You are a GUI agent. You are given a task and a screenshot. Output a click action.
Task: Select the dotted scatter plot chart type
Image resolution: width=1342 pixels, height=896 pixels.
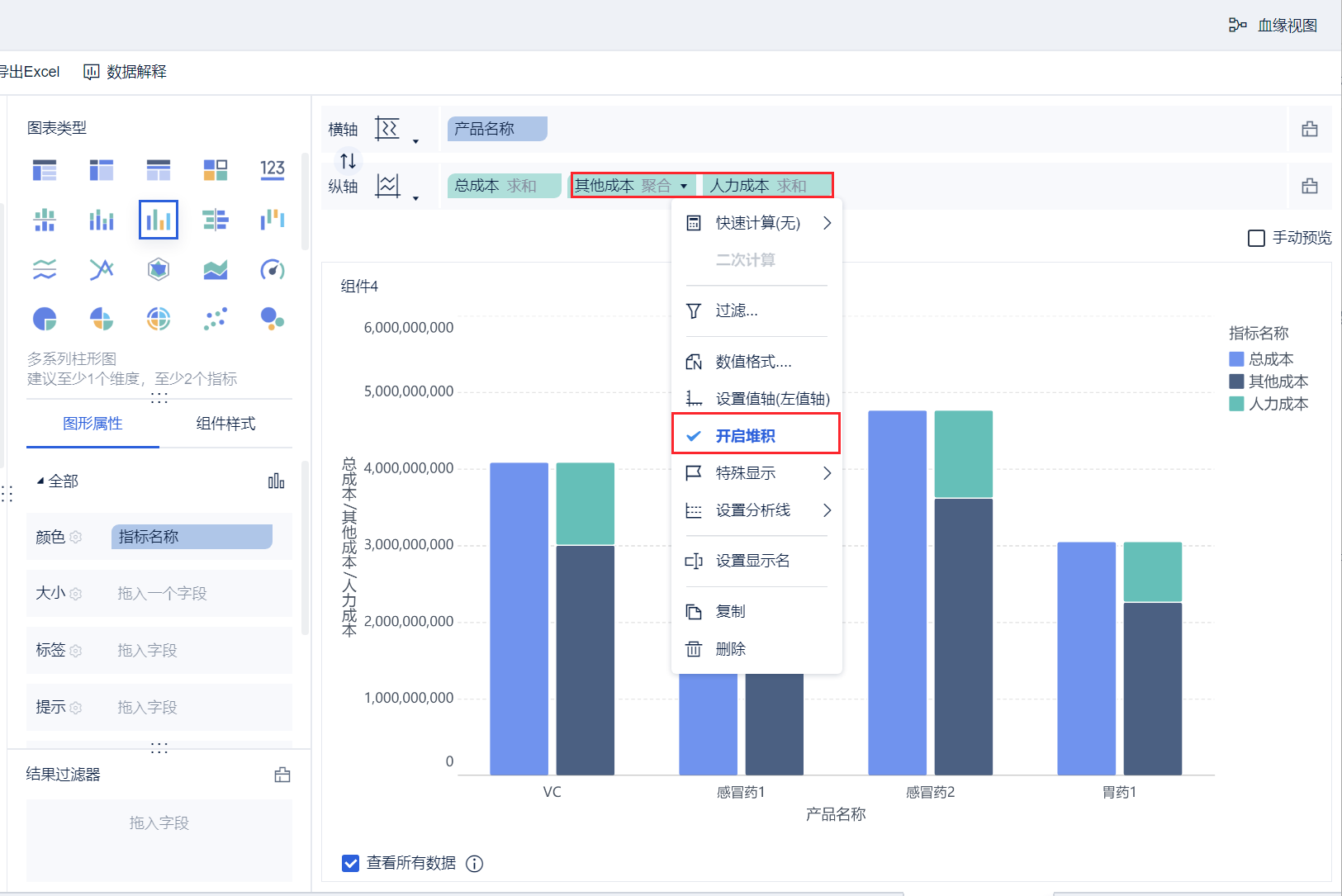pos(216,319)
